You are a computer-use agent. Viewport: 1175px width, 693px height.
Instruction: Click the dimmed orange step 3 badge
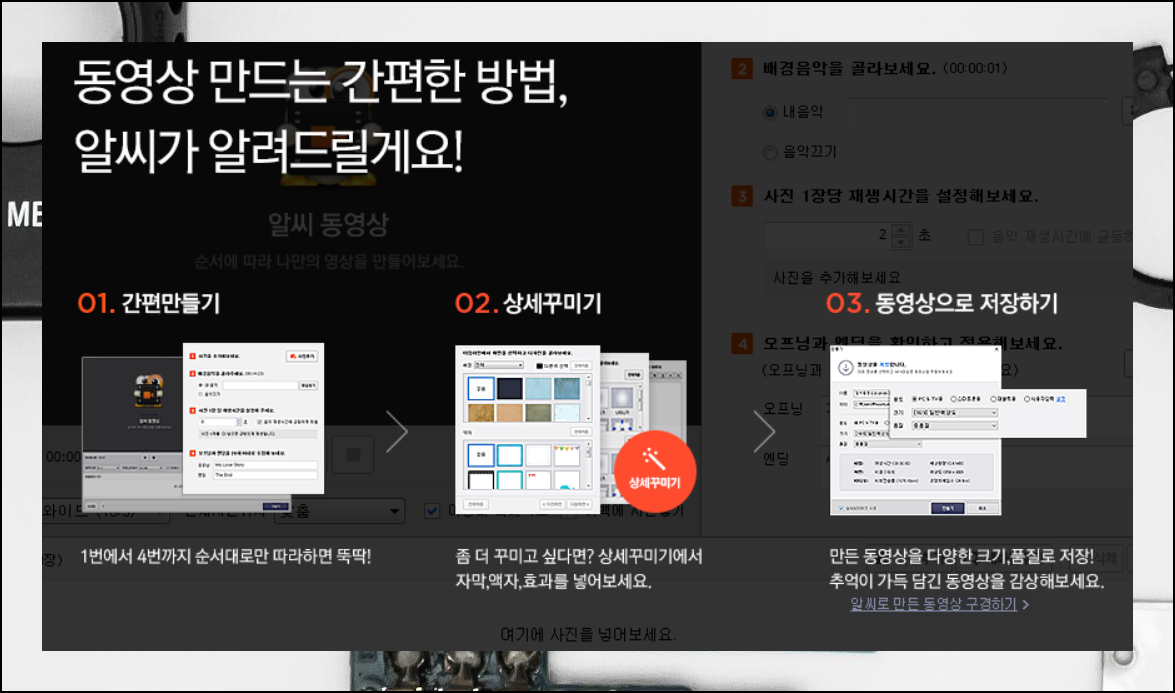[x=742, y=196]
